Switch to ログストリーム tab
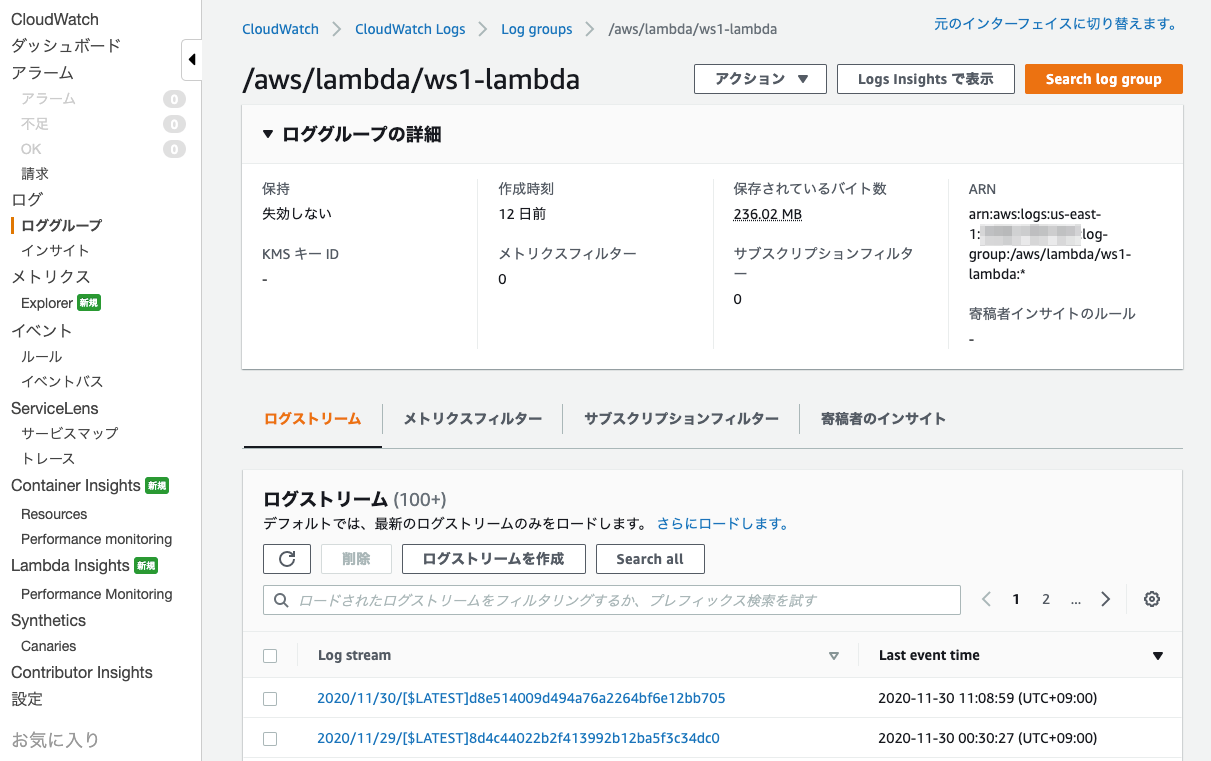Screen dimensions: 1211x761 click(313, 419)
